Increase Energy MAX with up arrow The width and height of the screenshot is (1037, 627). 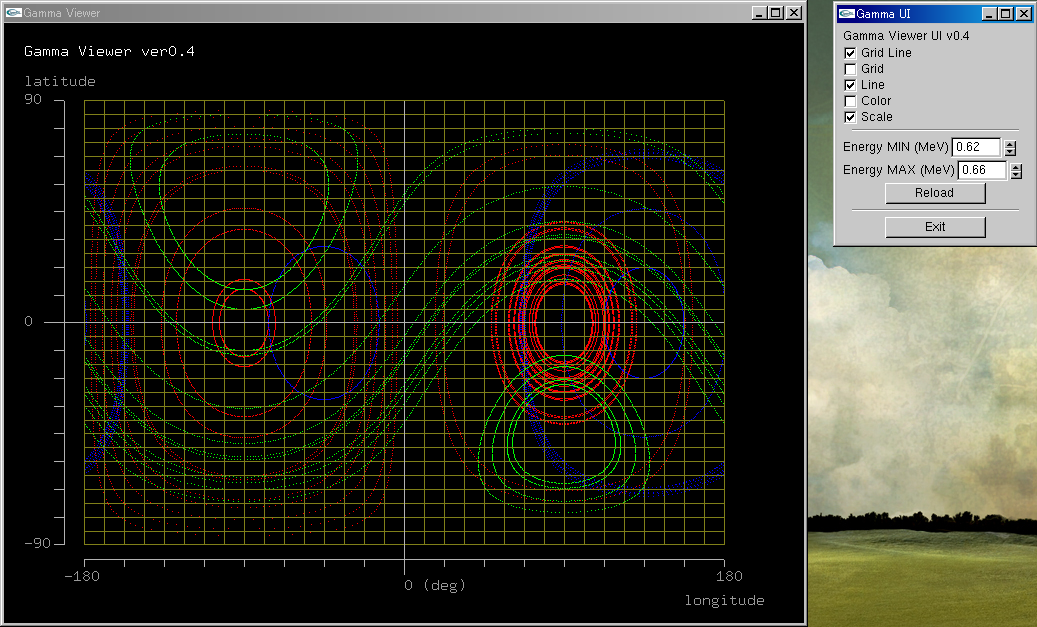coord(1016,167)
